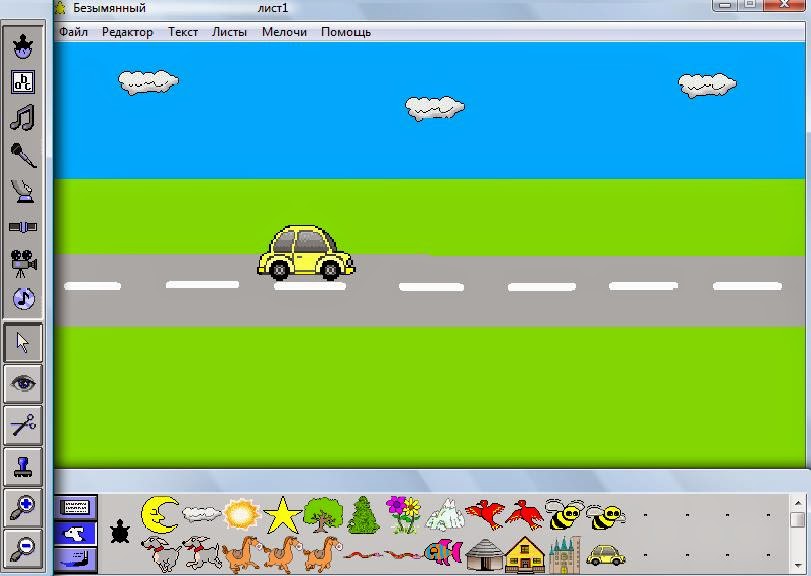
Task: Open the Мелочи menu
Action: [284, 32]
